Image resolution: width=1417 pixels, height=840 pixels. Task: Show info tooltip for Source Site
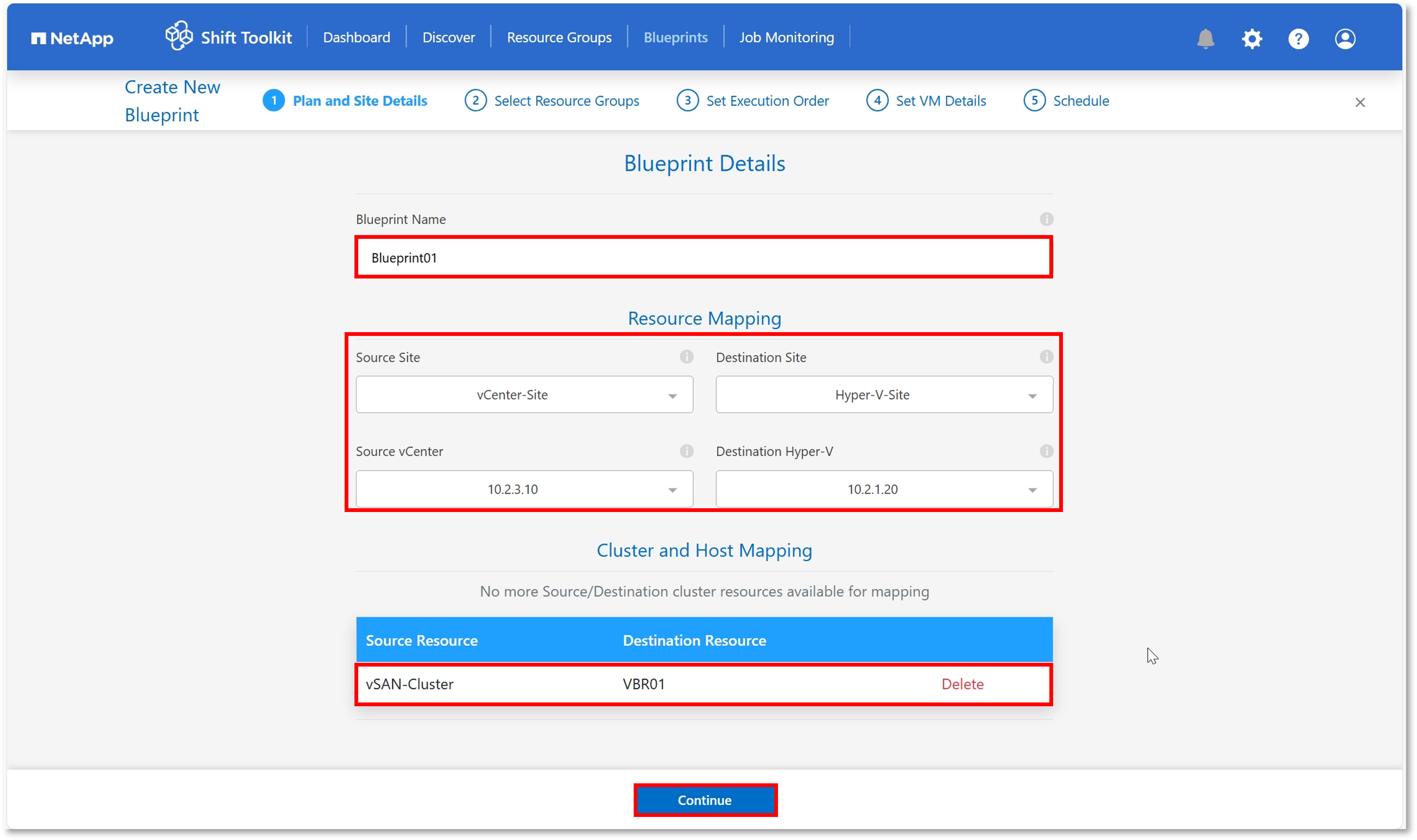(x=686, y=357)
